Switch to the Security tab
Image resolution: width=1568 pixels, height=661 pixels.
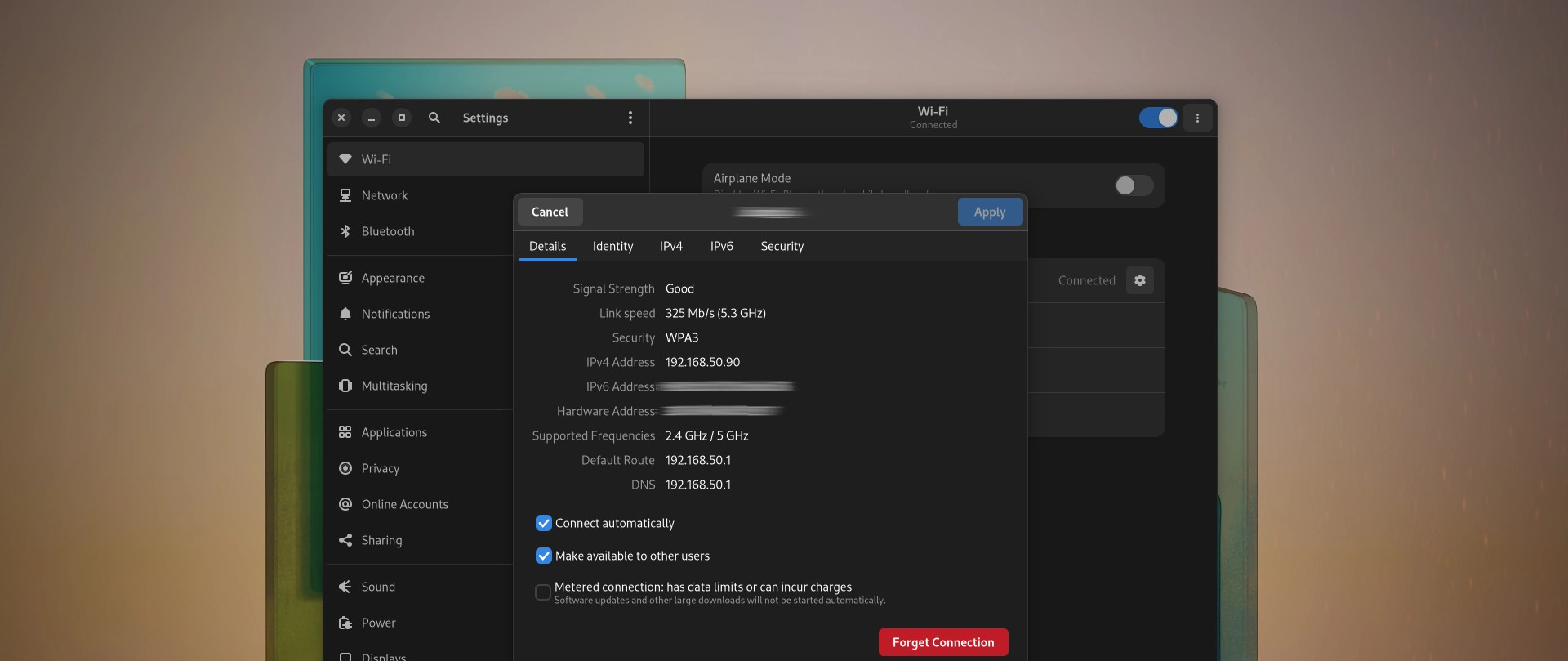tap(782, 246)
